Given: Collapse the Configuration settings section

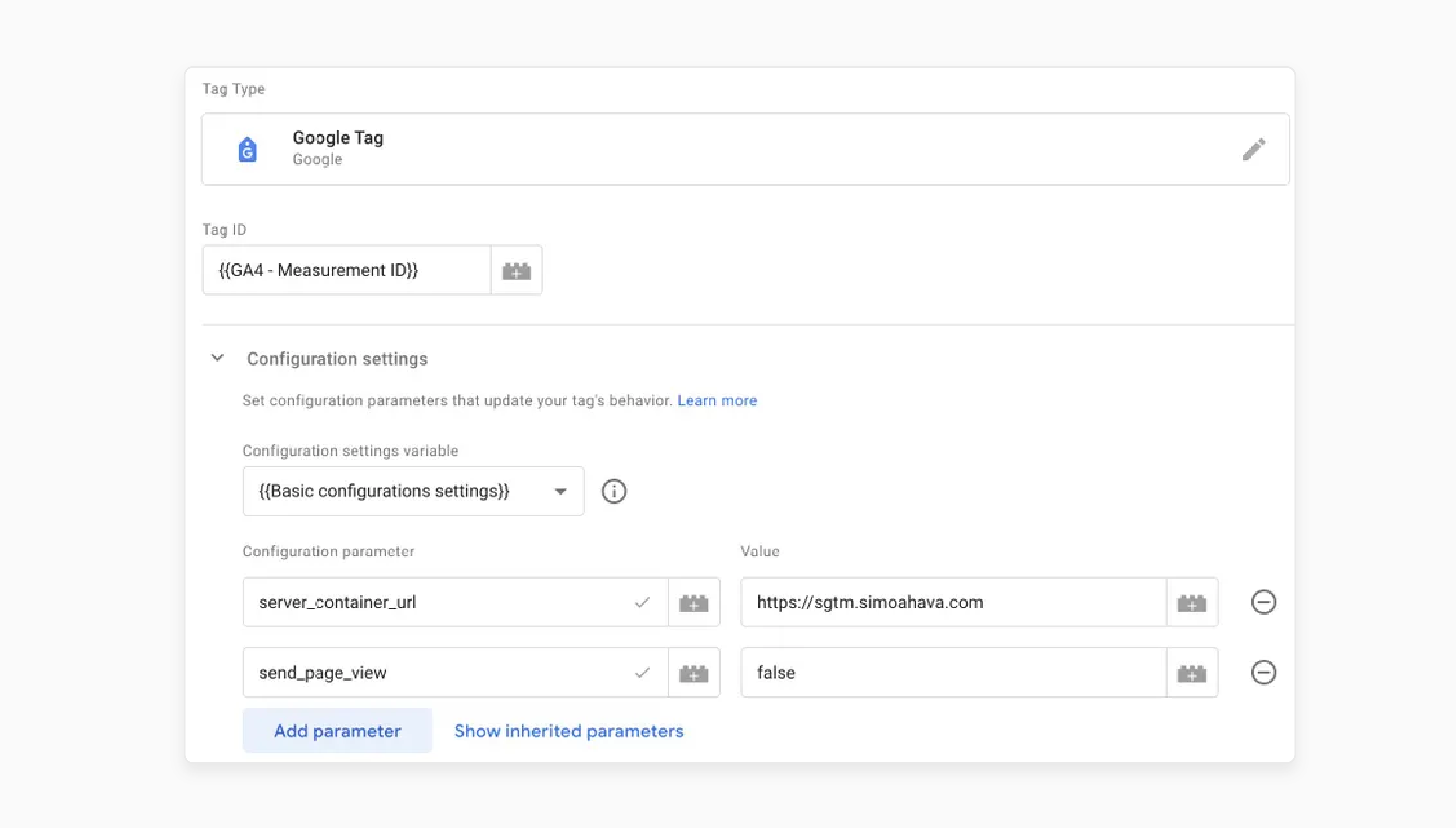Looking at the screenshot, I should (217, 358).
